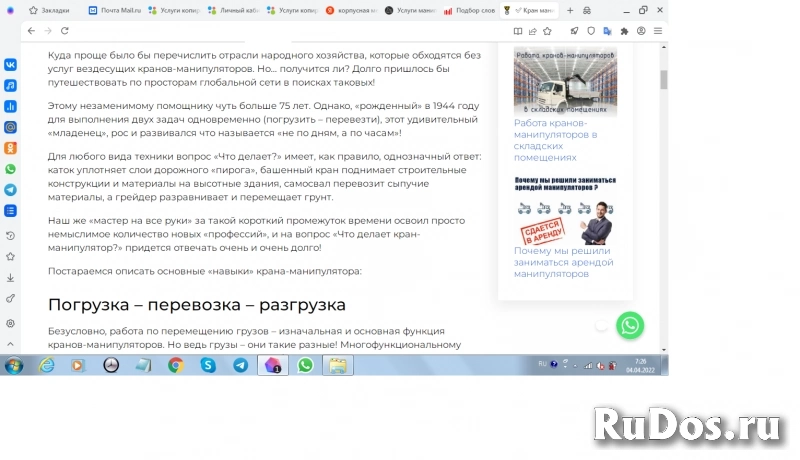Switch to the Личный каб tab
800x460 pixels.
tap(233, 10)
